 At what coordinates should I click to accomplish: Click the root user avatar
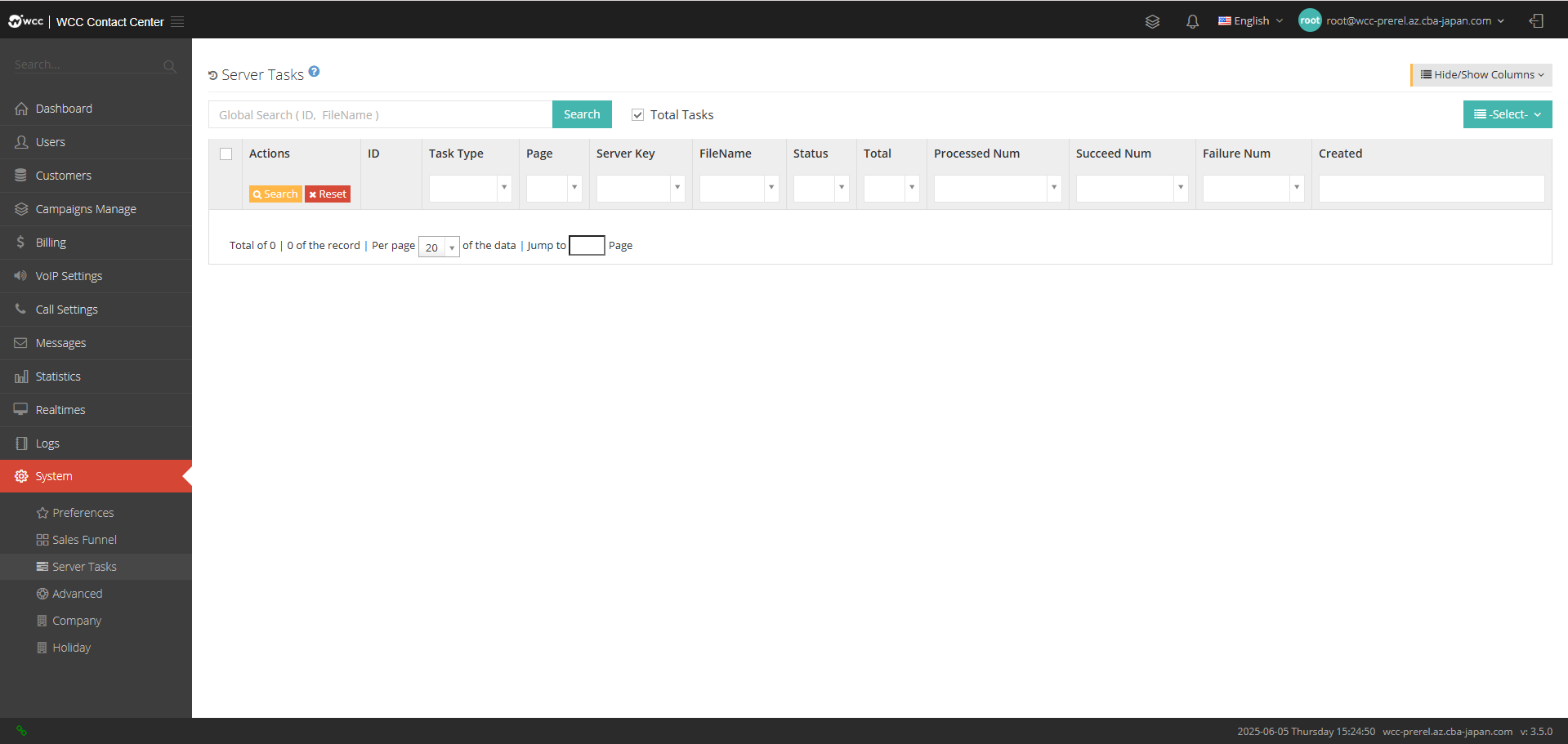click(x=1310, y=20)
